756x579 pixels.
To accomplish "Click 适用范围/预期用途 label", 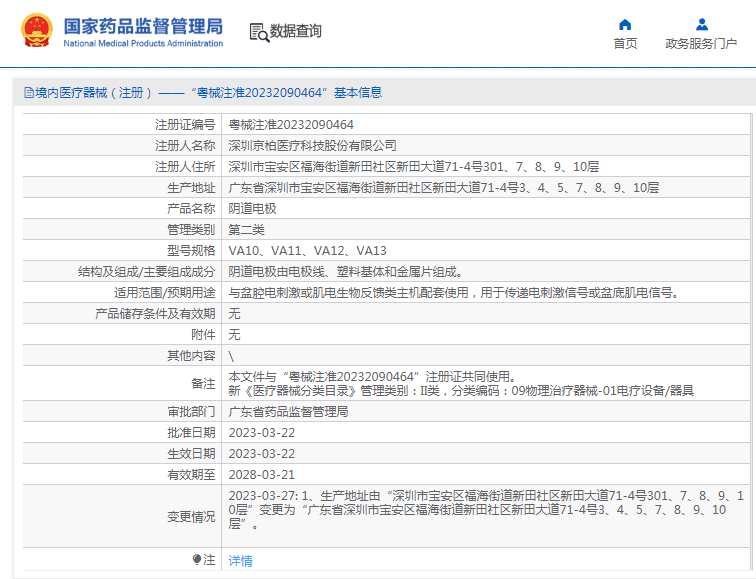I will tap(165, 293).
